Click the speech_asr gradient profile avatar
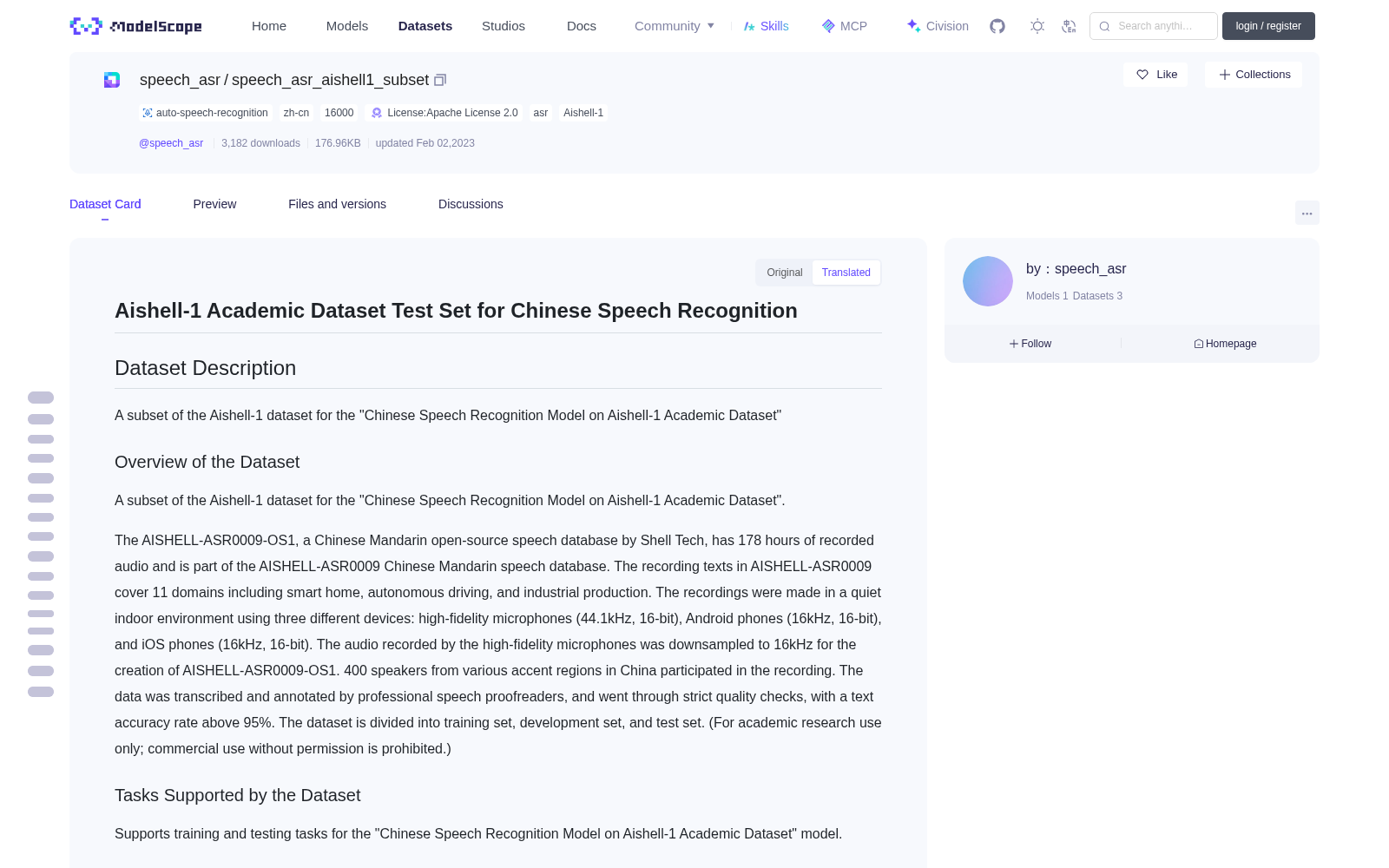Image resolution: width=1389 pixels, height=868 pixels. coord(988,281)
